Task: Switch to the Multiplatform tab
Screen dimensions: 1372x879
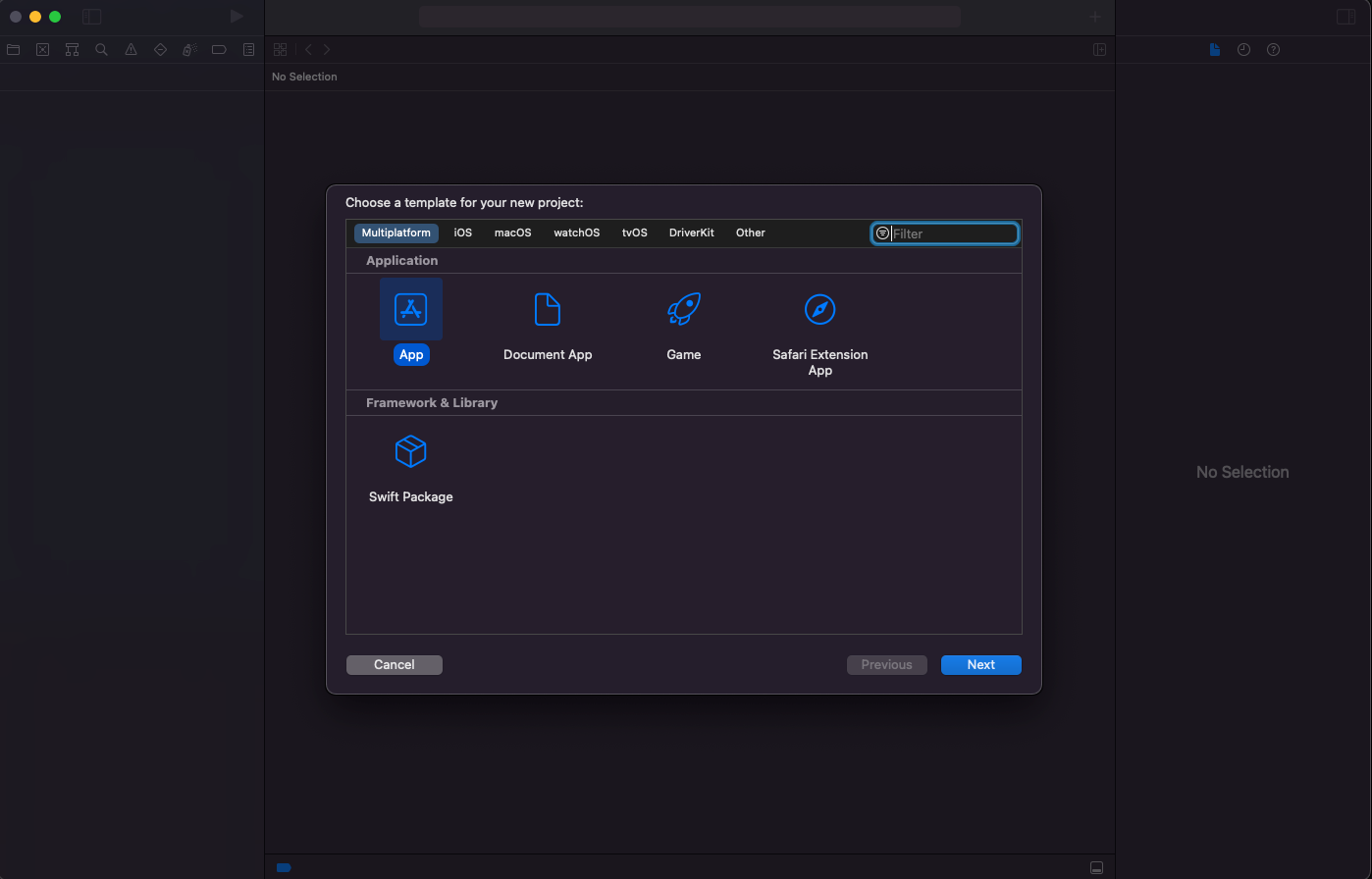Action: [x=396, y=233]
